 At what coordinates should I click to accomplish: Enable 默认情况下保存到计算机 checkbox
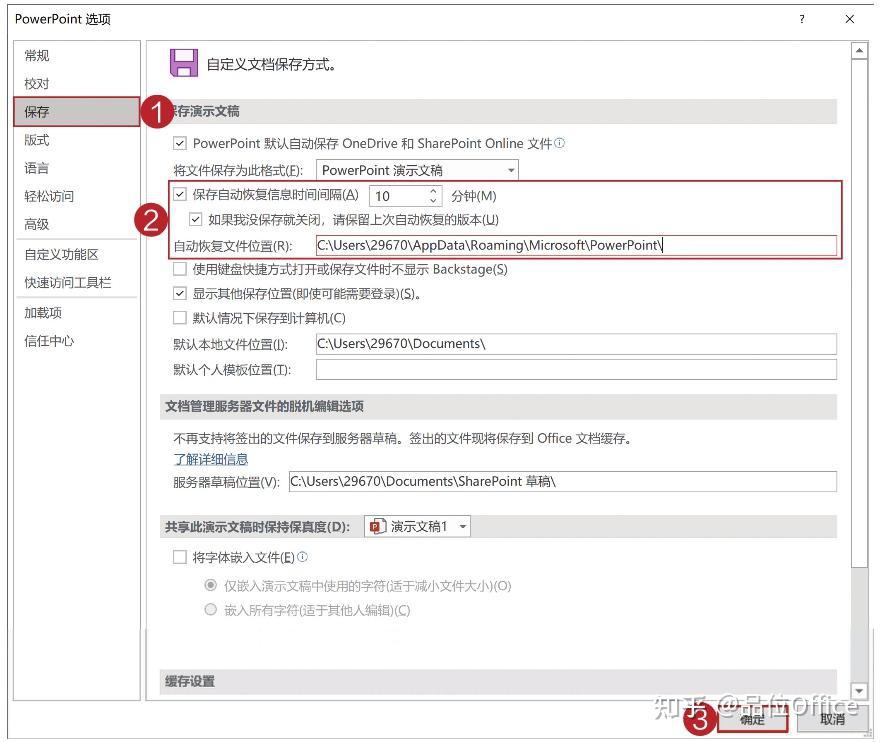point(180,317)
